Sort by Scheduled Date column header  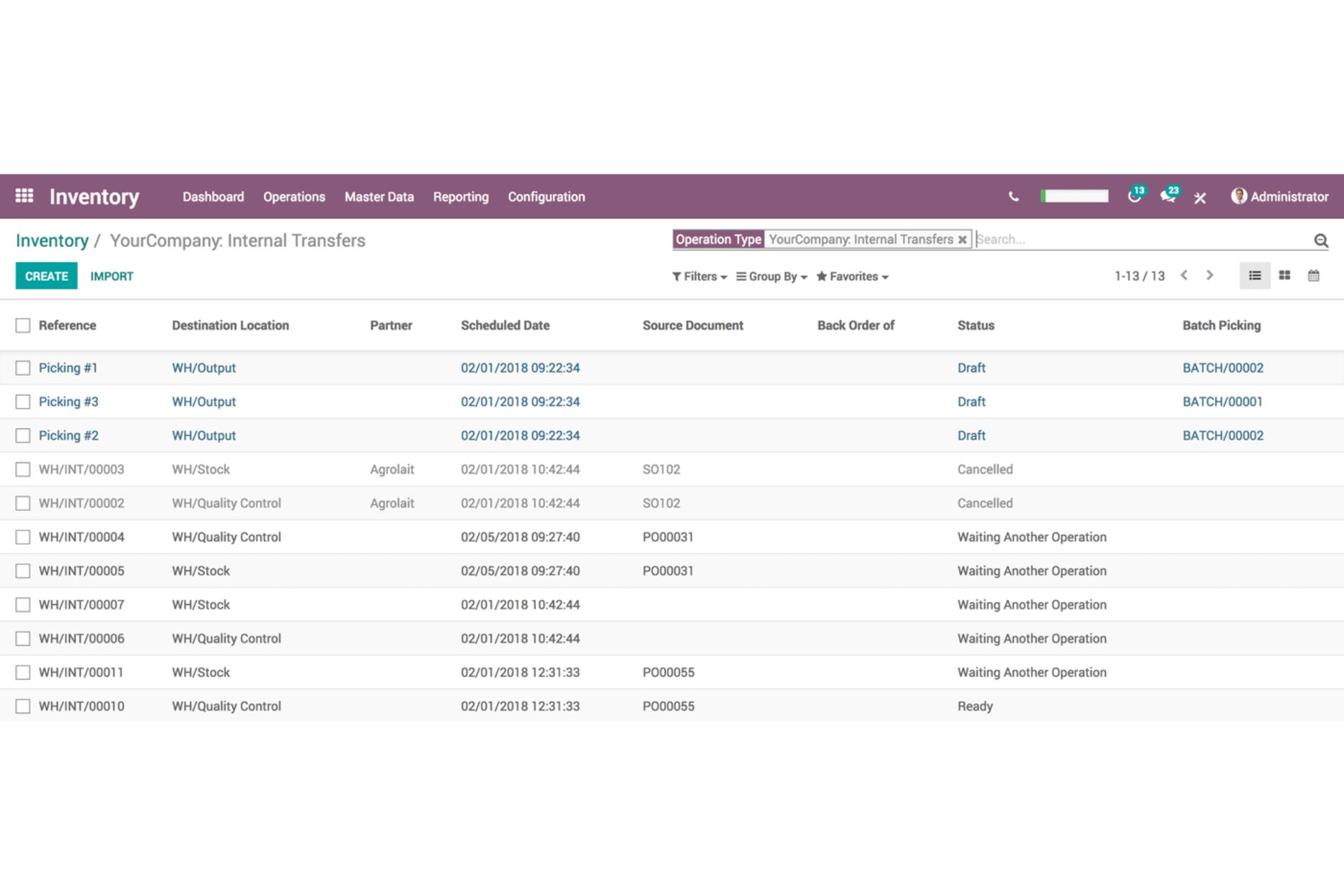tap(505, 325)
